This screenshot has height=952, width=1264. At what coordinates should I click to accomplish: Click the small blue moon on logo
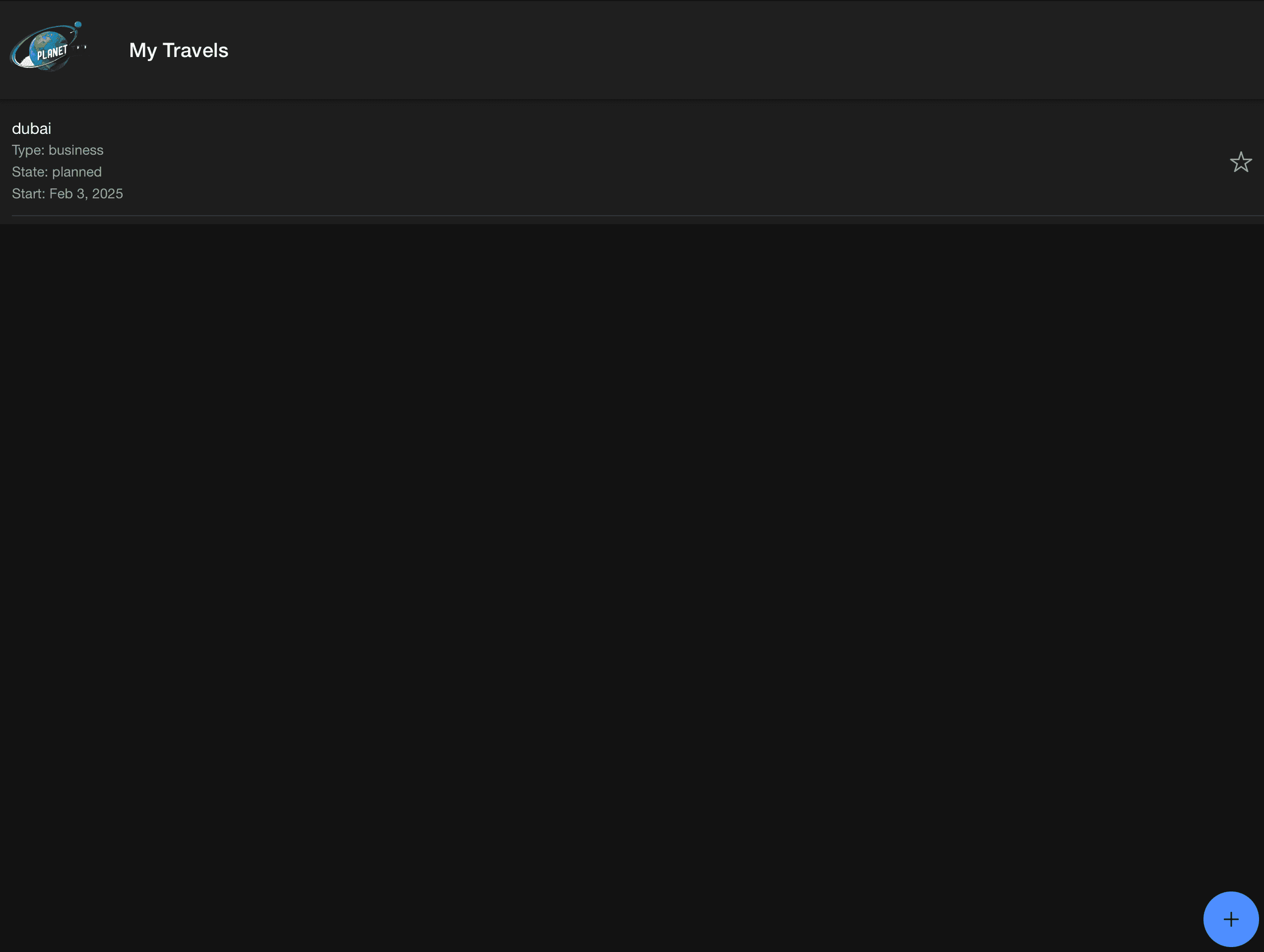[78, 25]
